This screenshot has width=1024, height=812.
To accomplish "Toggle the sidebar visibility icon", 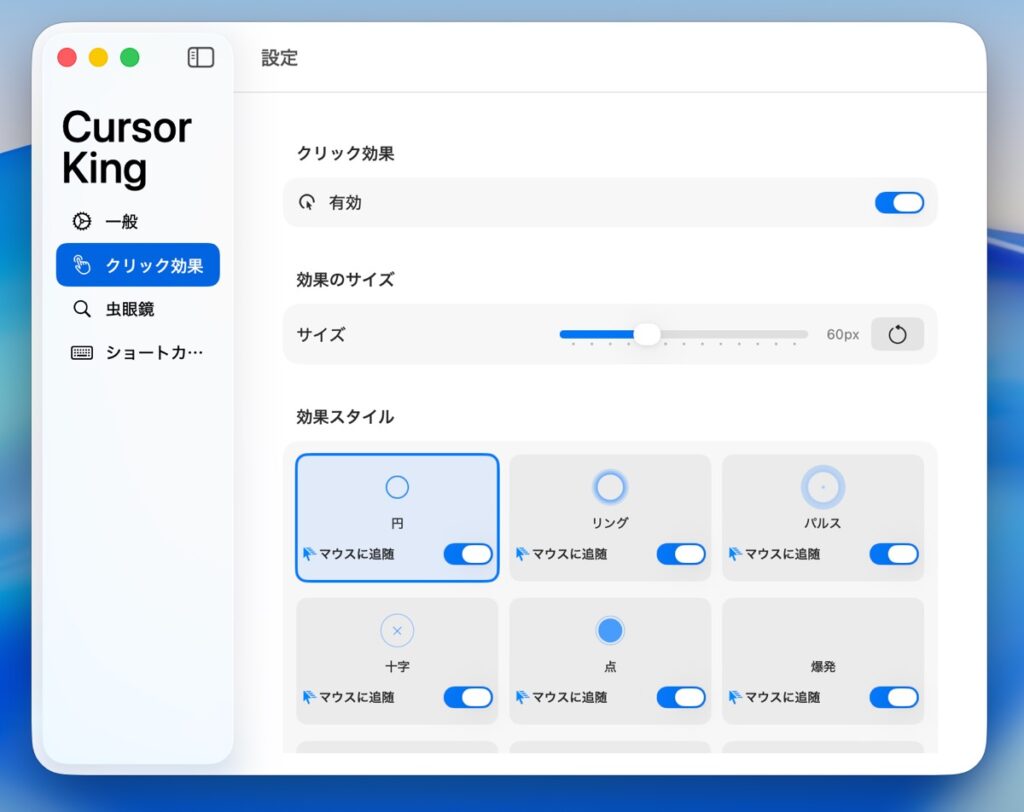I will [201, 57].
